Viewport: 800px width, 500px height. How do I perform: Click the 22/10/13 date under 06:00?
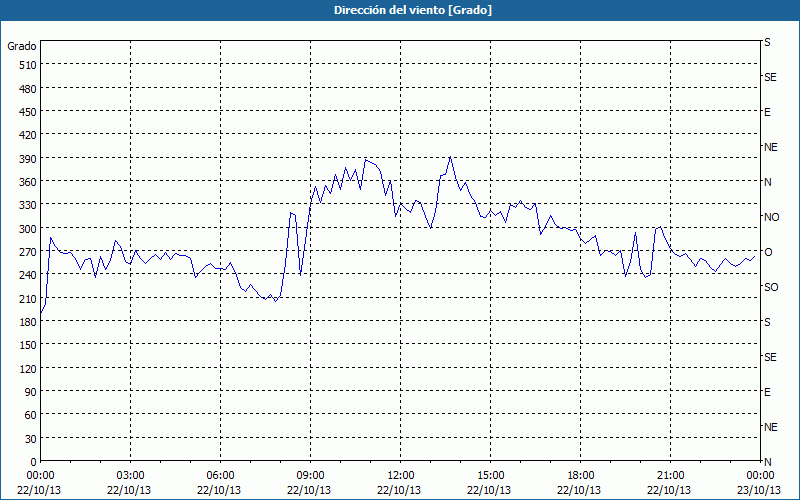coord(219,490)
